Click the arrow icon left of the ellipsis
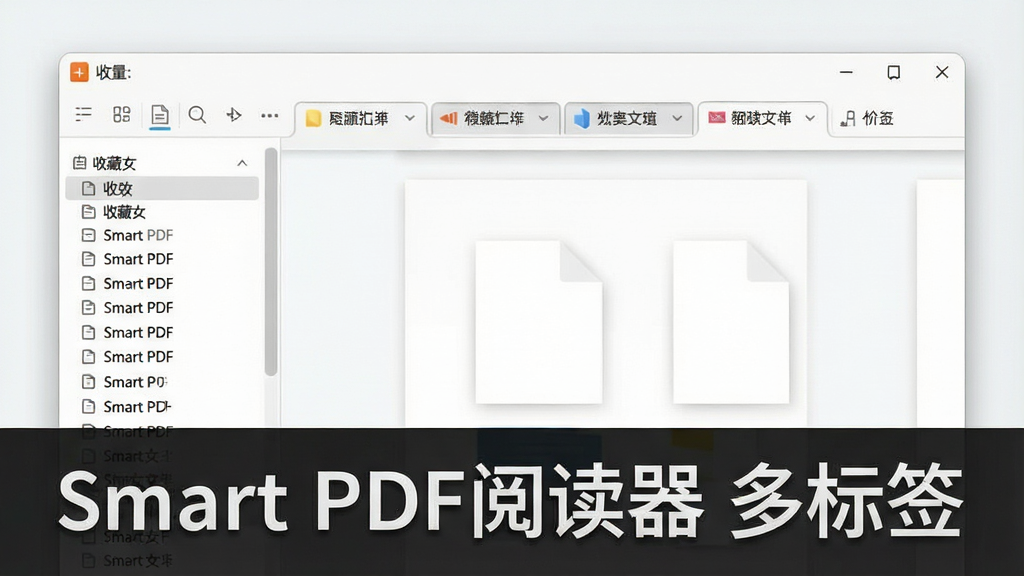This screenshot has width=1024, height=576. (x=234, y=115)
